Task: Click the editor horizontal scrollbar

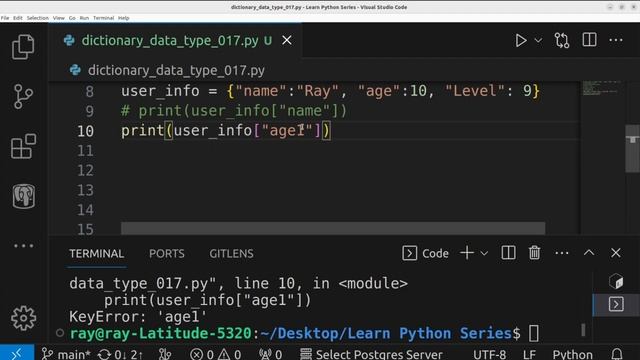Action: click(x=333, y=228)
